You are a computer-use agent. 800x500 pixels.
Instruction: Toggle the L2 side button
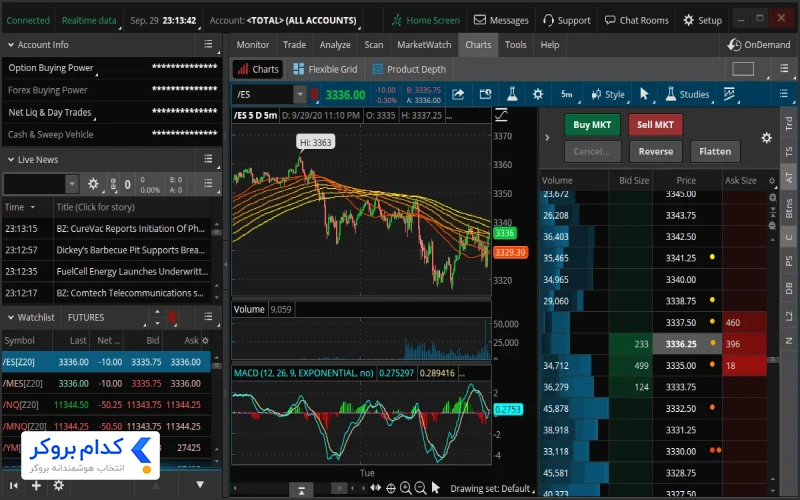point(789,316)
